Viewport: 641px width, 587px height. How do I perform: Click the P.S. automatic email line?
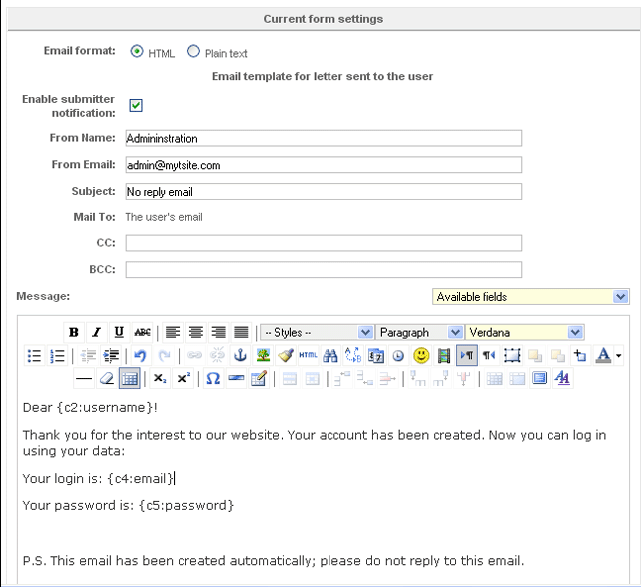pos(273,560)
